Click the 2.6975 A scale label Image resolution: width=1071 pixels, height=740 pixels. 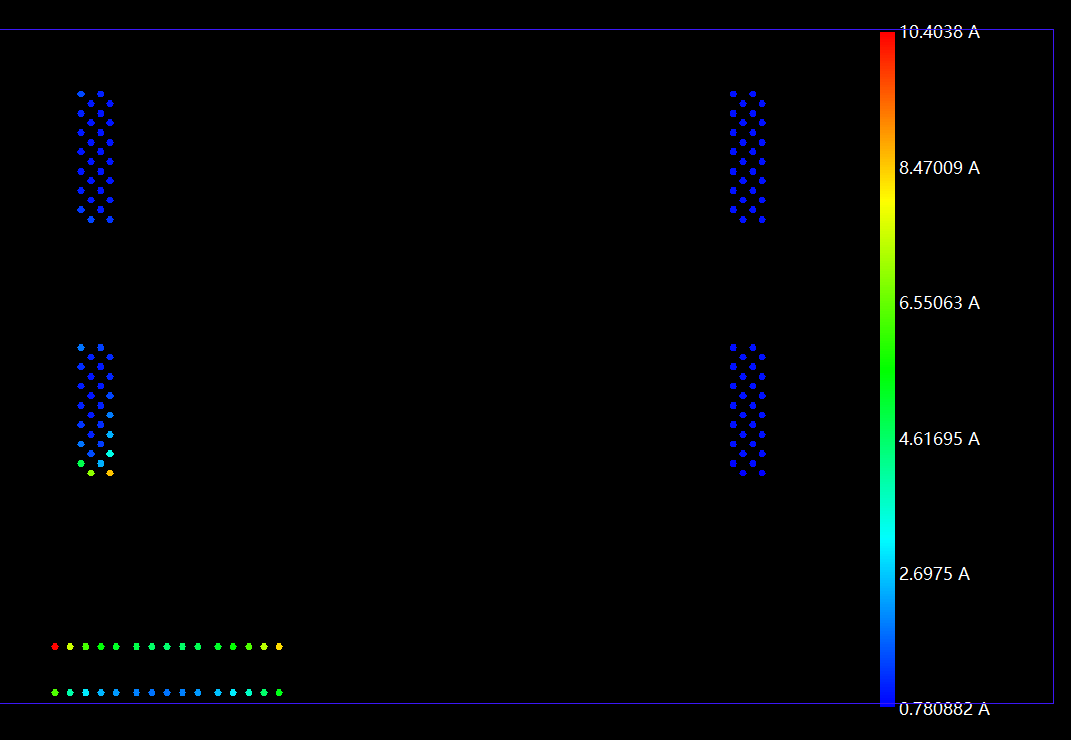934,573
